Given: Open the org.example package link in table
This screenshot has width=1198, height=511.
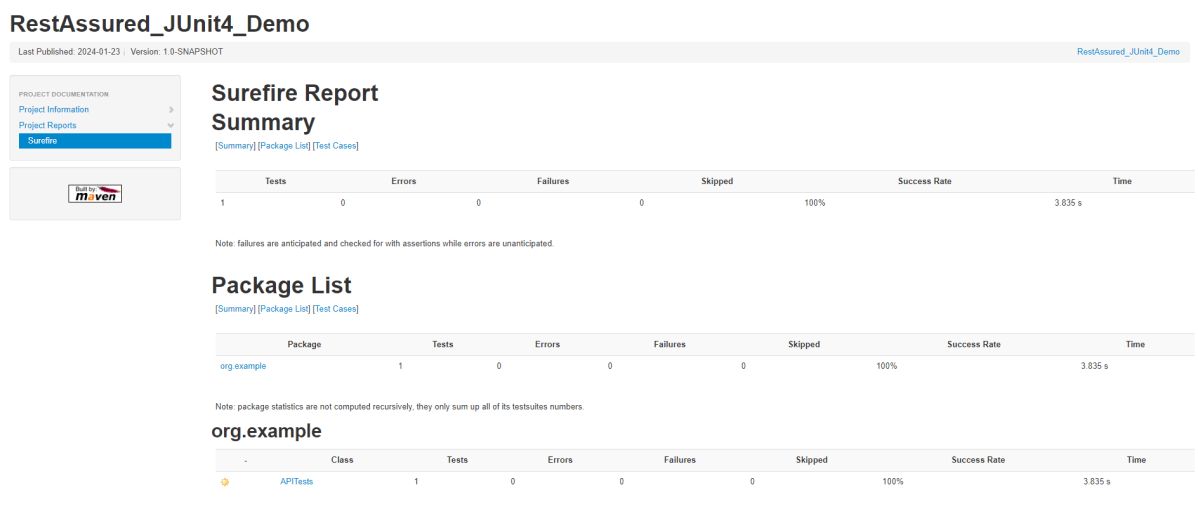Looking at the screenshot, I should coord(243,366).
